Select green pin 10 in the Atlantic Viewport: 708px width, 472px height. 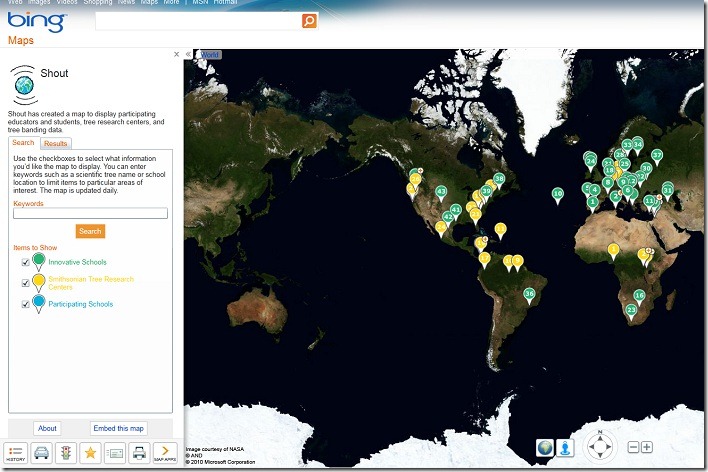click(558, 196)
